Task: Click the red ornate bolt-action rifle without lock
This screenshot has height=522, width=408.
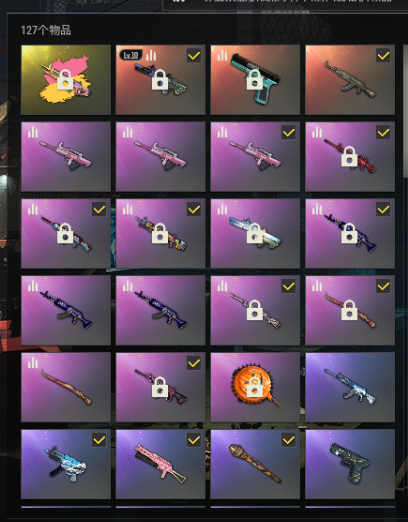Action: (x=66, y=387)
